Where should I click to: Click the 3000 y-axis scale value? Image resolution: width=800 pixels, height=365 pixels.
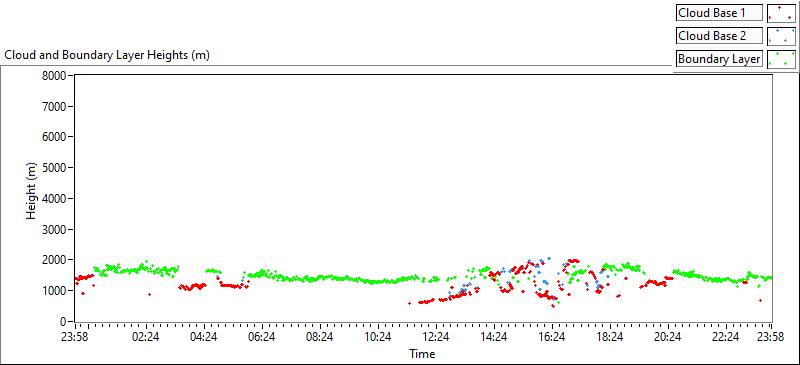54,230
